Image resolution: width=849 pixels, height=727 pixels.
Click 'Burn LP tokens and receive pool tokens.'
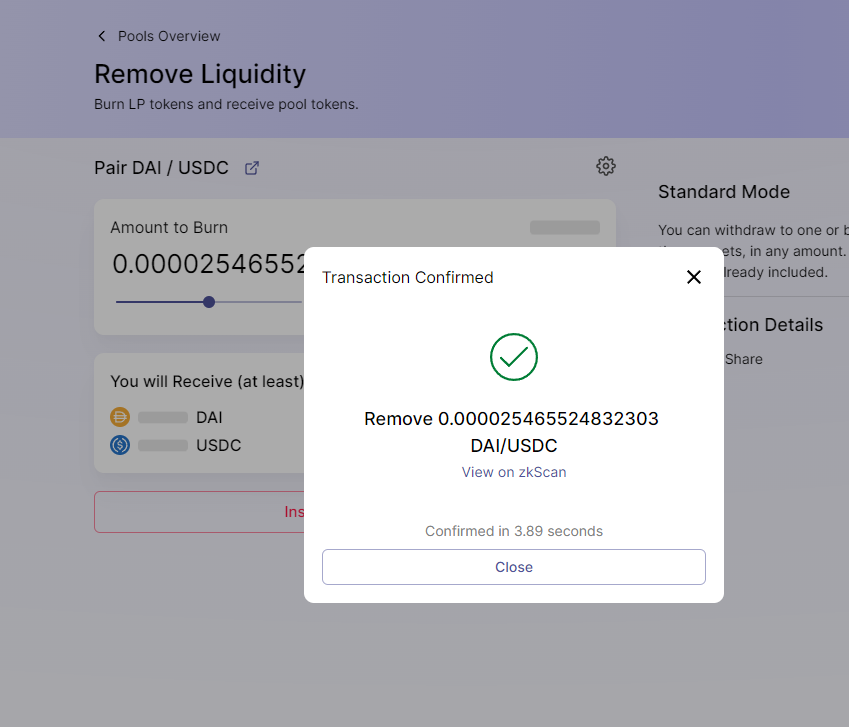click(x=226, y=104)
